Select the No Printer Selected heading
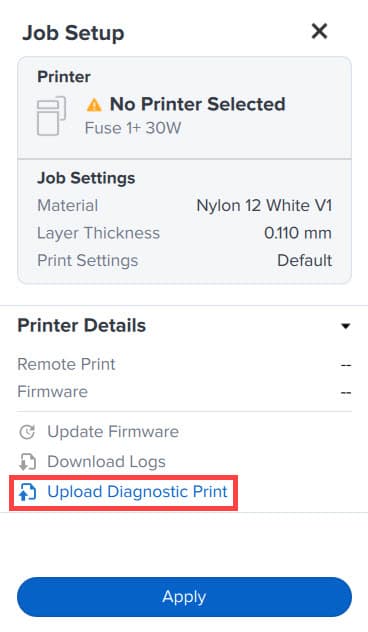 (198, 104)
